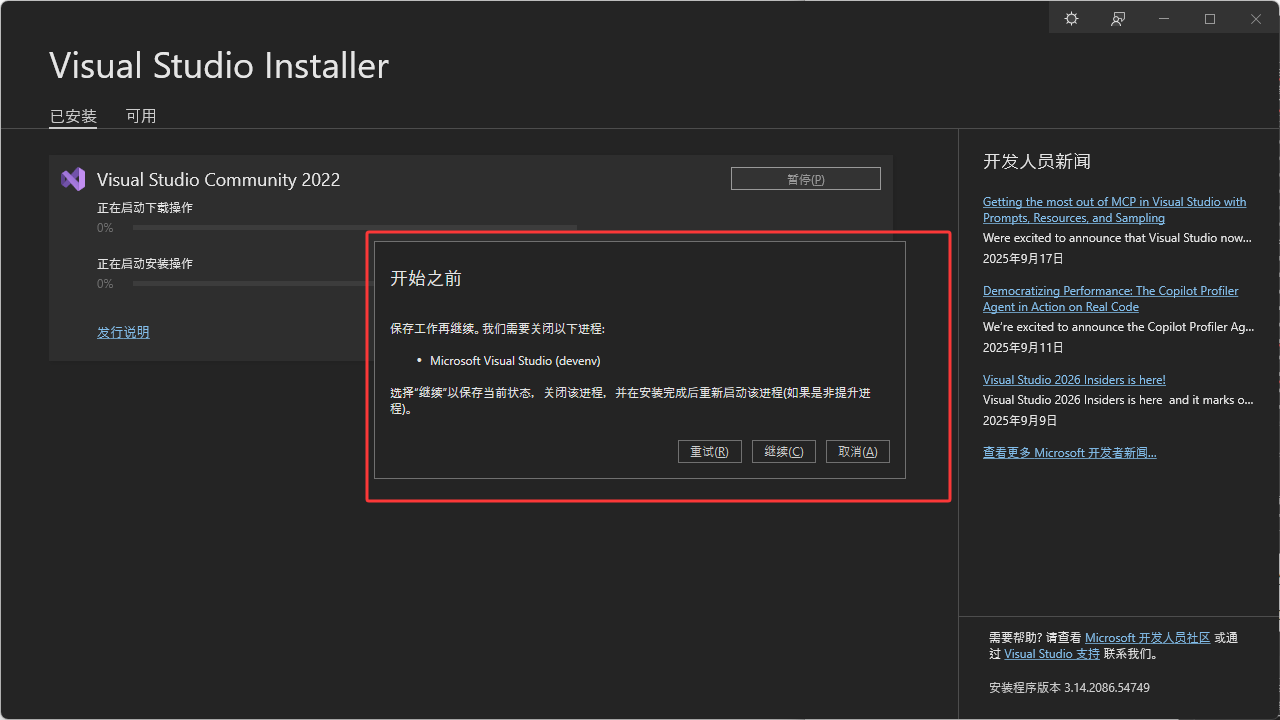The height and width of the screenshot is (720, 1280).
Task: Close the Visual Studio Installer window
Action: pyautogui.click(x=1256, y=19)
